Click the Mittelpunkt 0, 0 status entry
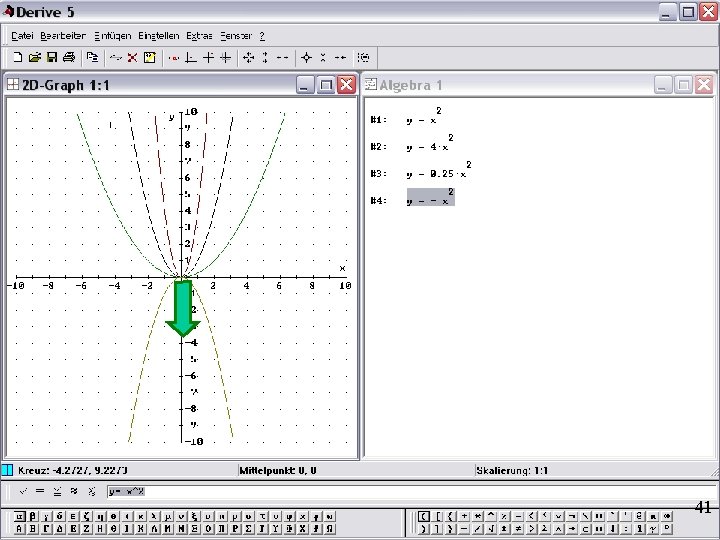 (278, 470)
